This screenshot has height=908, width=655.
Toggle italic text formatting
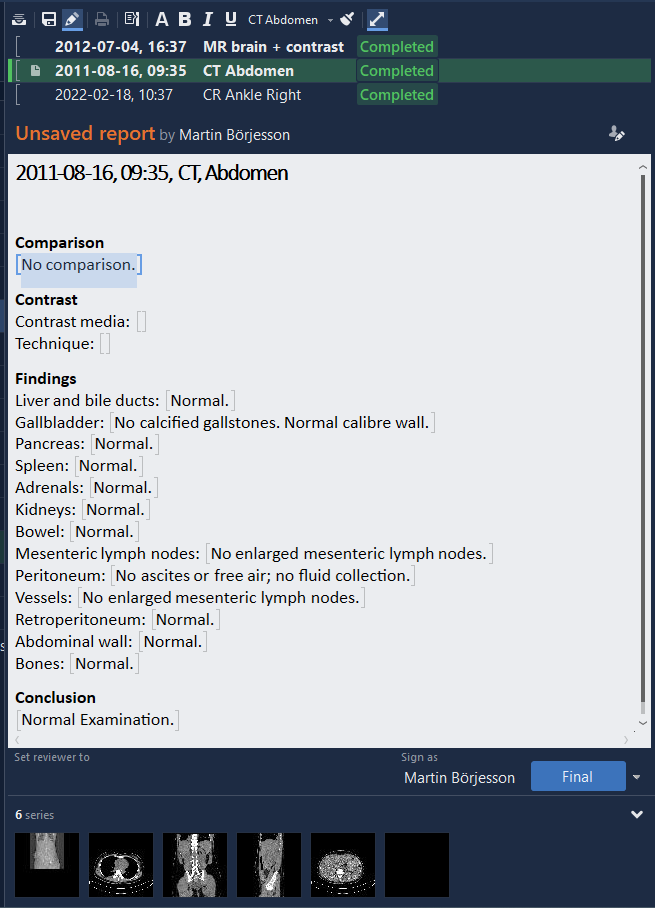(x=208, y=19)
